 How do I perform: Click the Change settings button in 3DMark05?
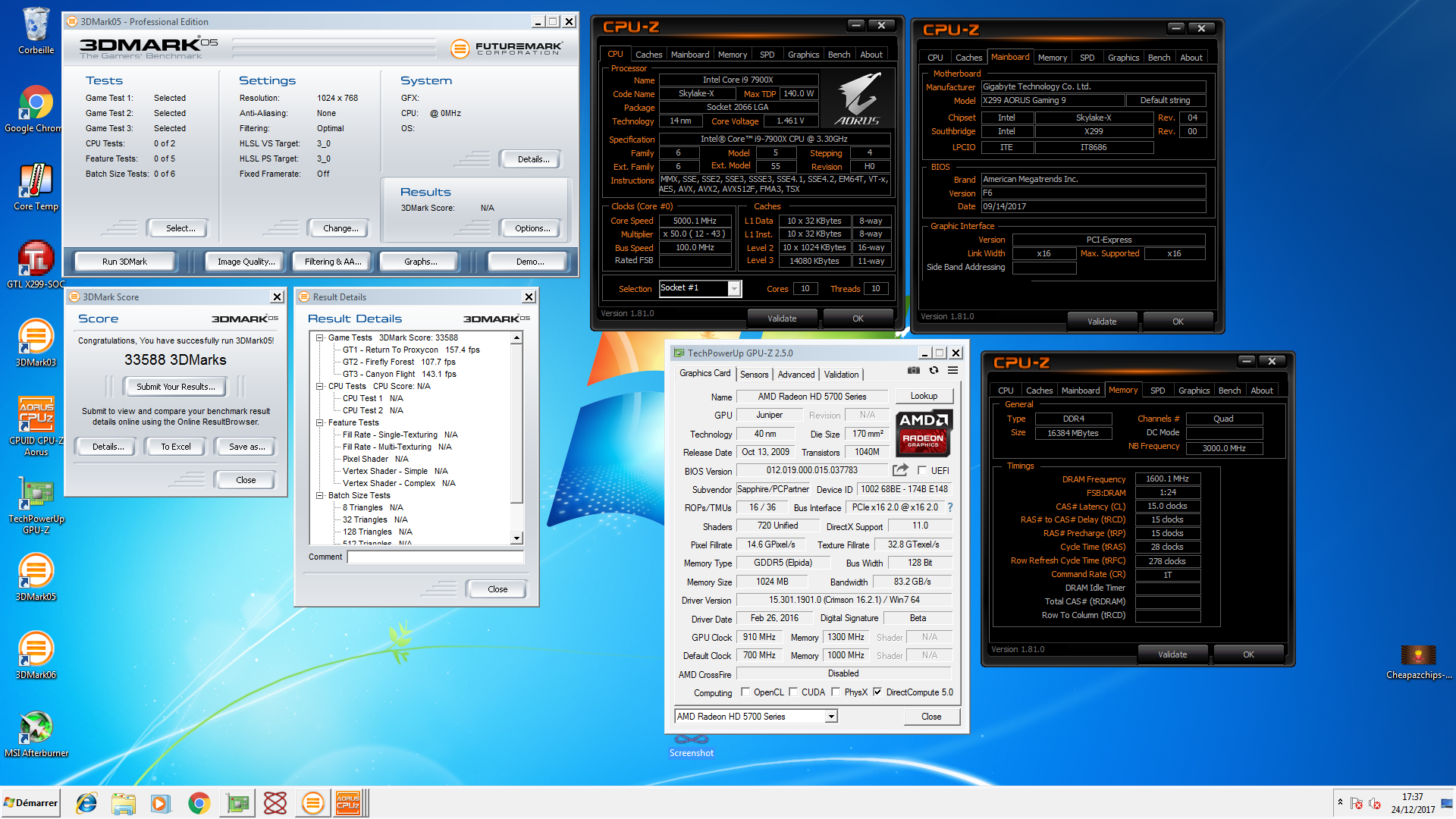[x=340, y=228]
